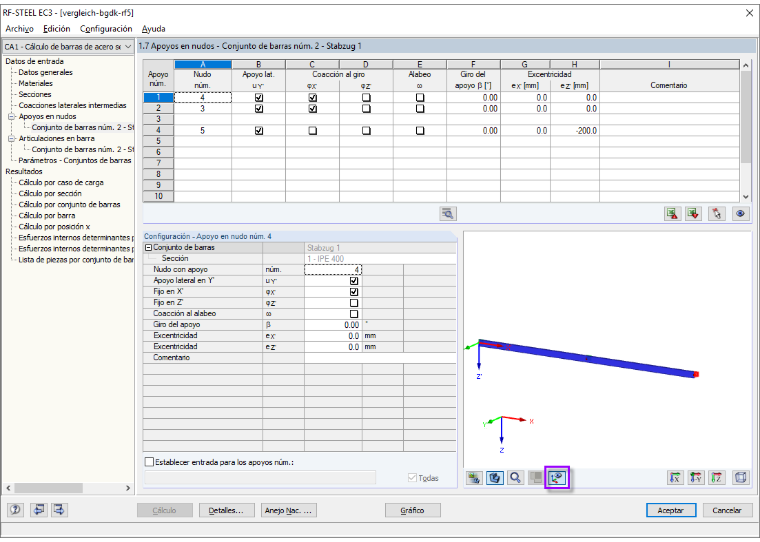This screenshot has height=542, width=760.
Task: Select Cálculo por posición x
Action: [54, 226]
